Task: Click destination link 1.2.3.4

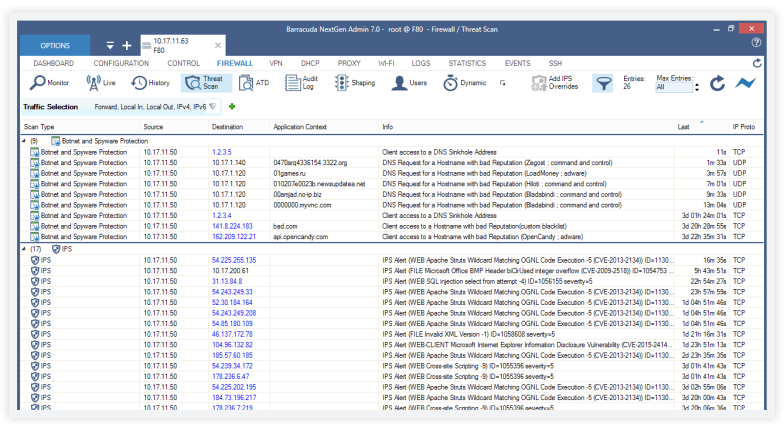Action: [x=222, y=216]
